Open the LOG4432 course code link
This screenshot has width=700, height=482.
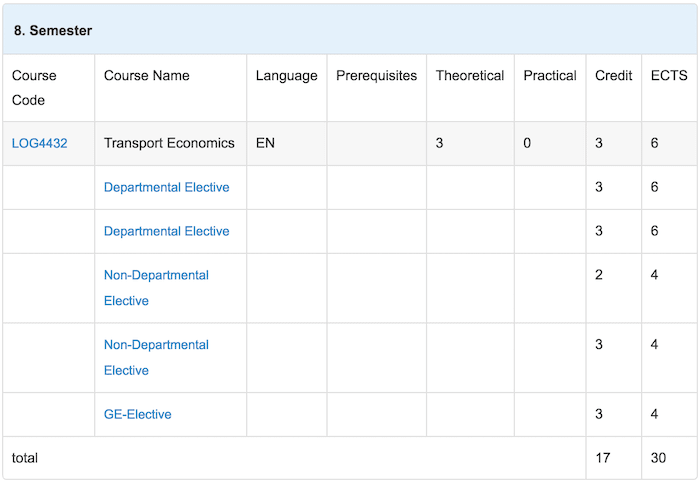[39, 143]
